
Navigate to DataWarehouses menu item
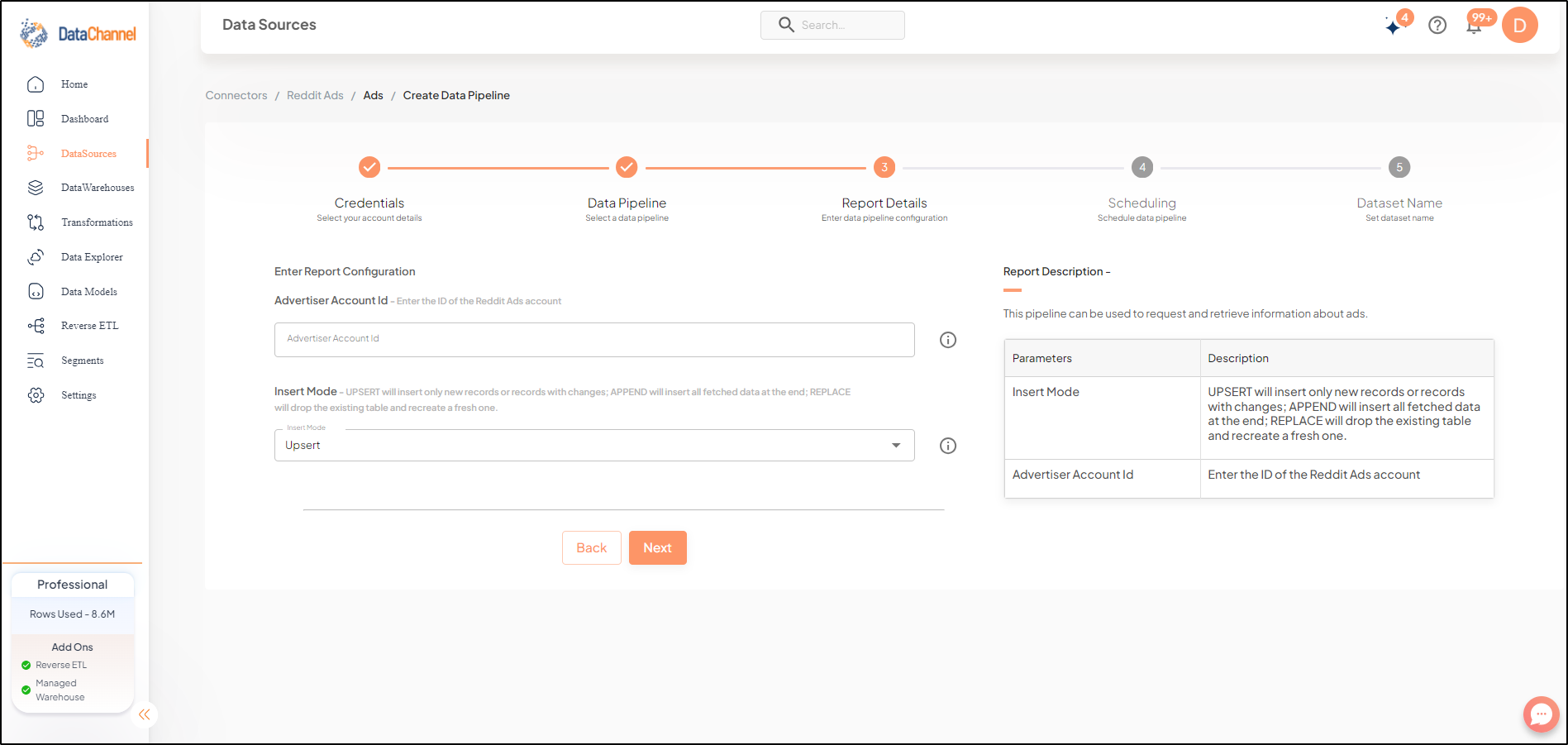coord(98,188)
